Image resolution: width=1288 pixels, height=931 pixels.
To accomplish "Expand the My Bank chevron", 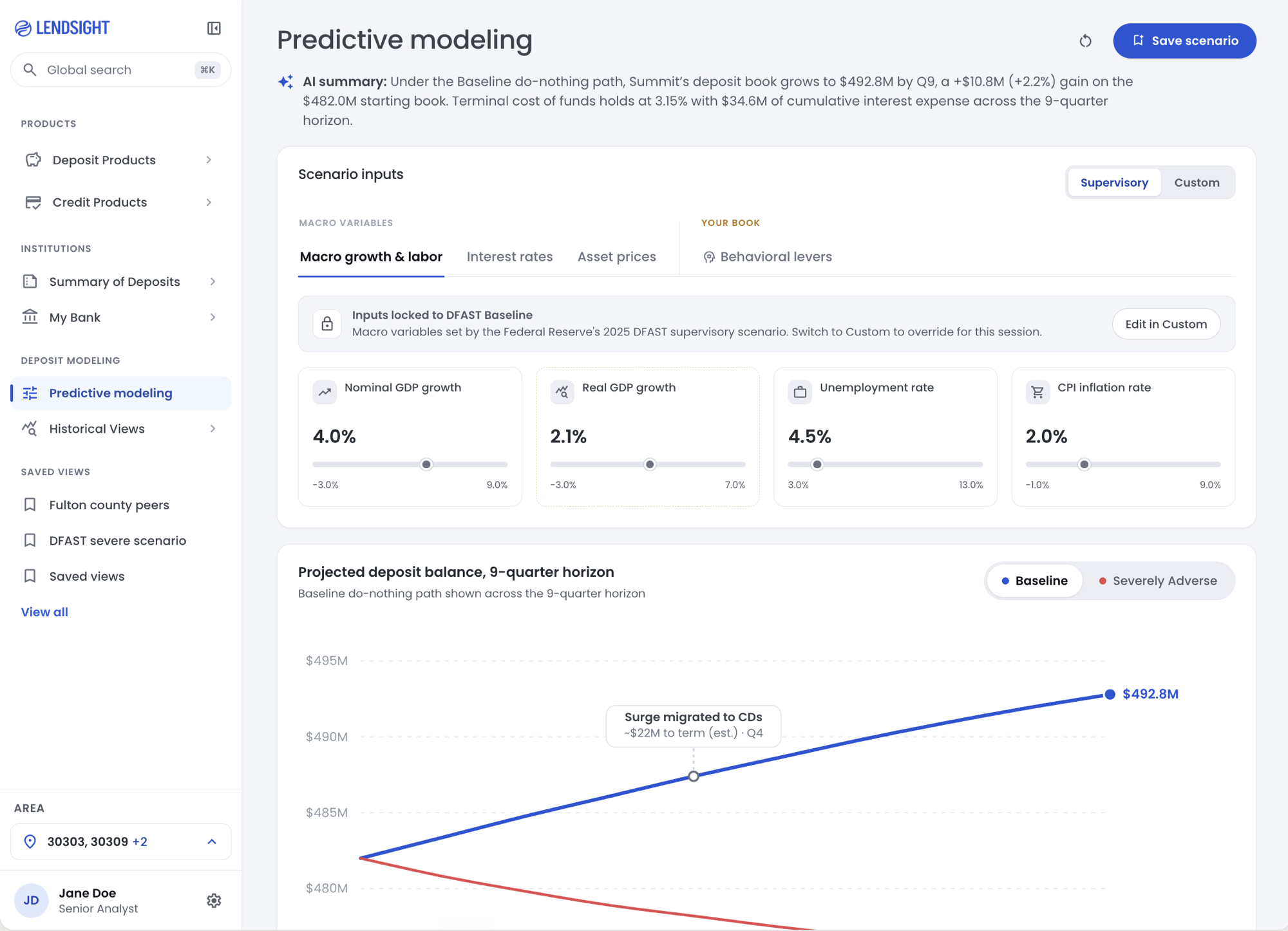I will coord(213,317).
